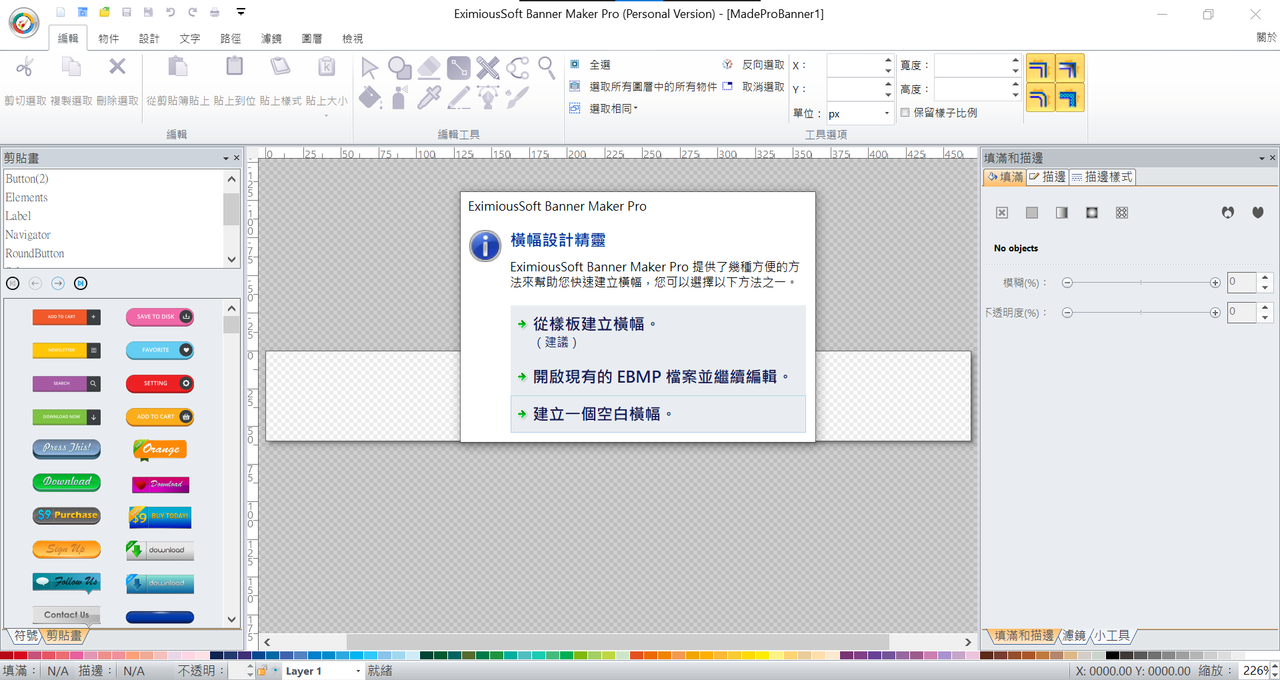Toggle the top-left yellow corner scaling option
The image size is (1280, 680).
(x=1040, y=68)
